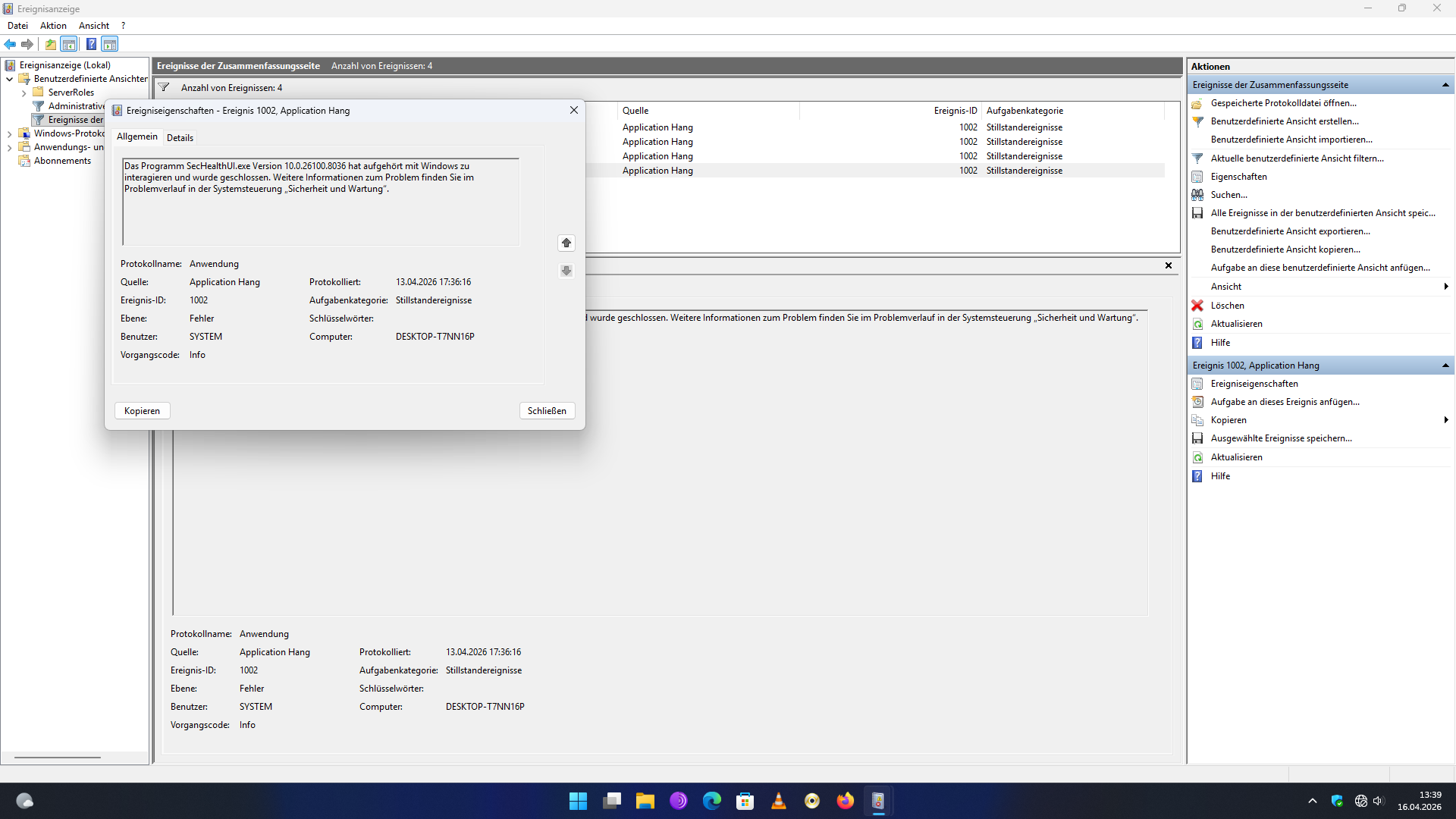
Task: Click the binoculars Suchen icon
Action: 1197,195
